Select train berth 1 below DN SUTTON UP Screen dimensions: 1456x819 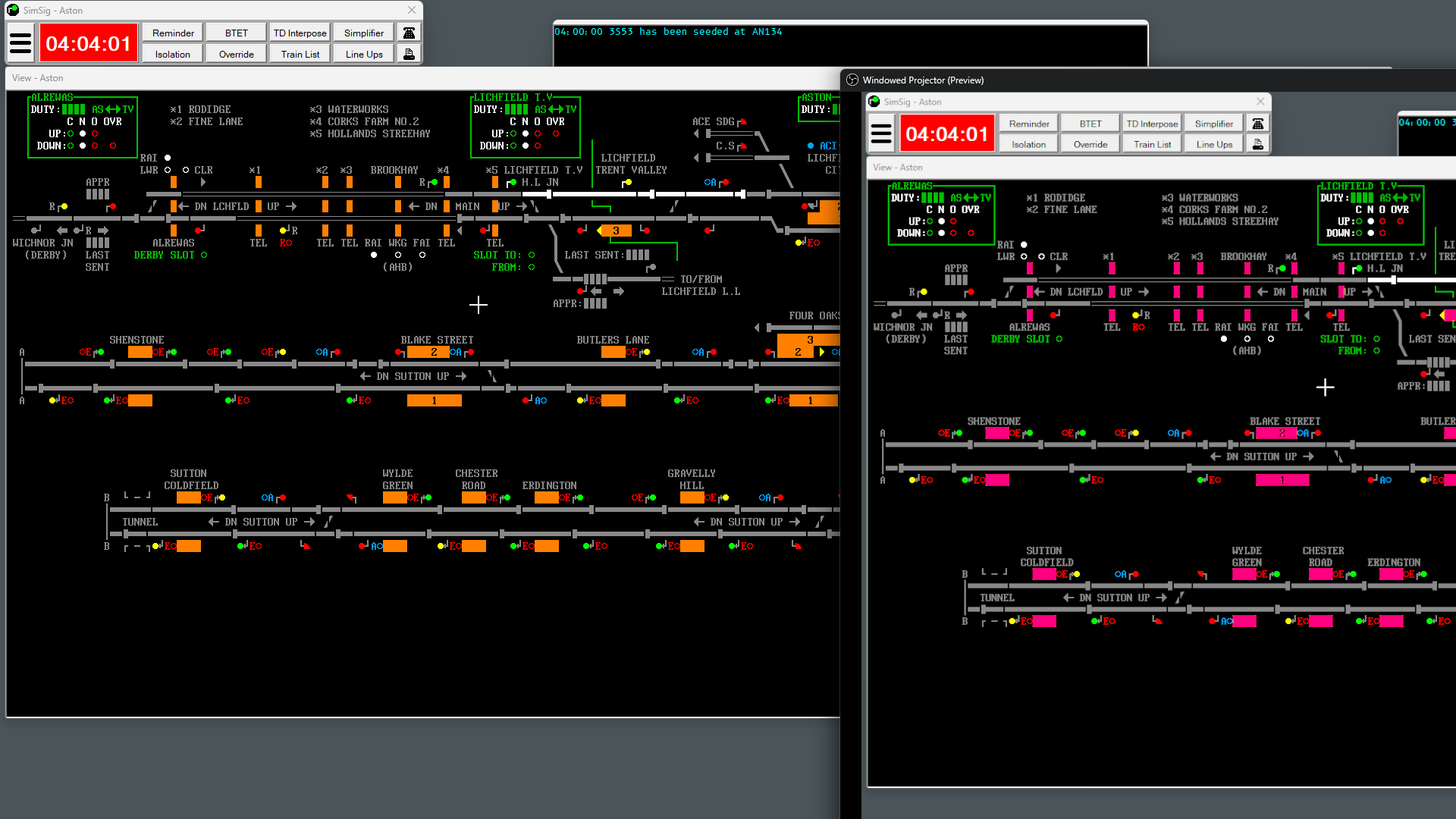pyautogui.click(x=435, y=400)
